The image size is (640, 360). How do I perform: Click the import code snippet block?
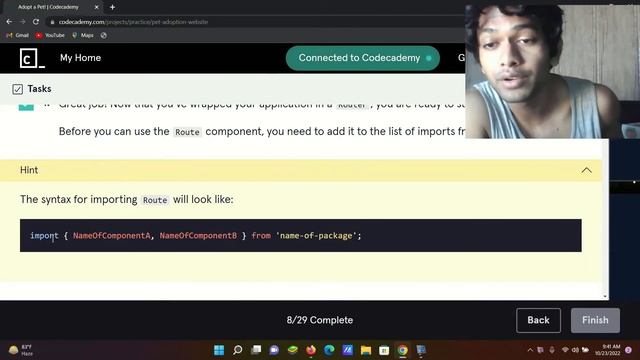pos(301,236)
